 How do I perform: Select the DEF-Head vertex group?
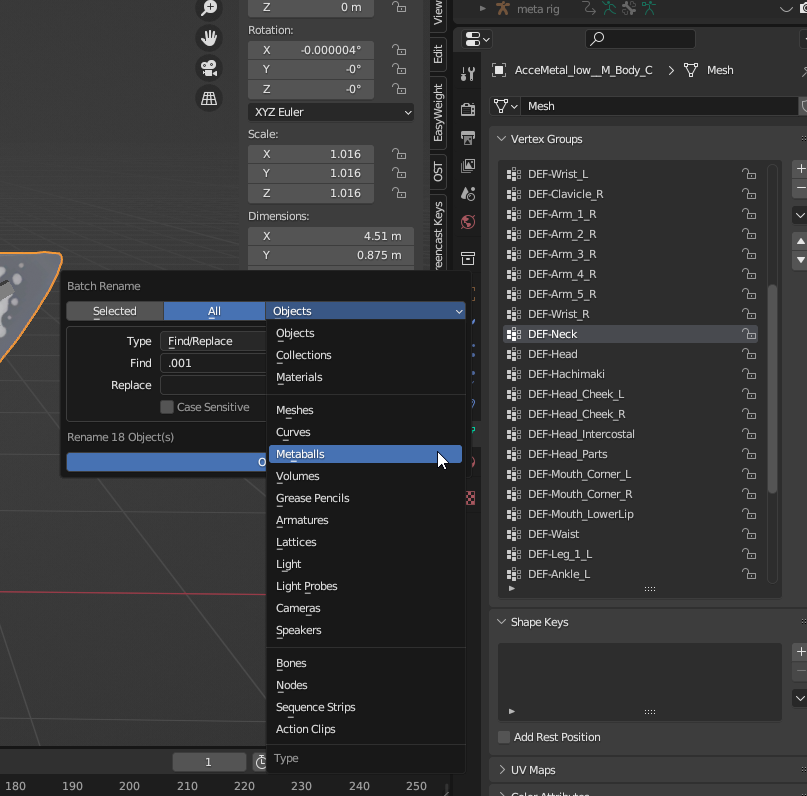pyautogui.click(x=630, y=354)
